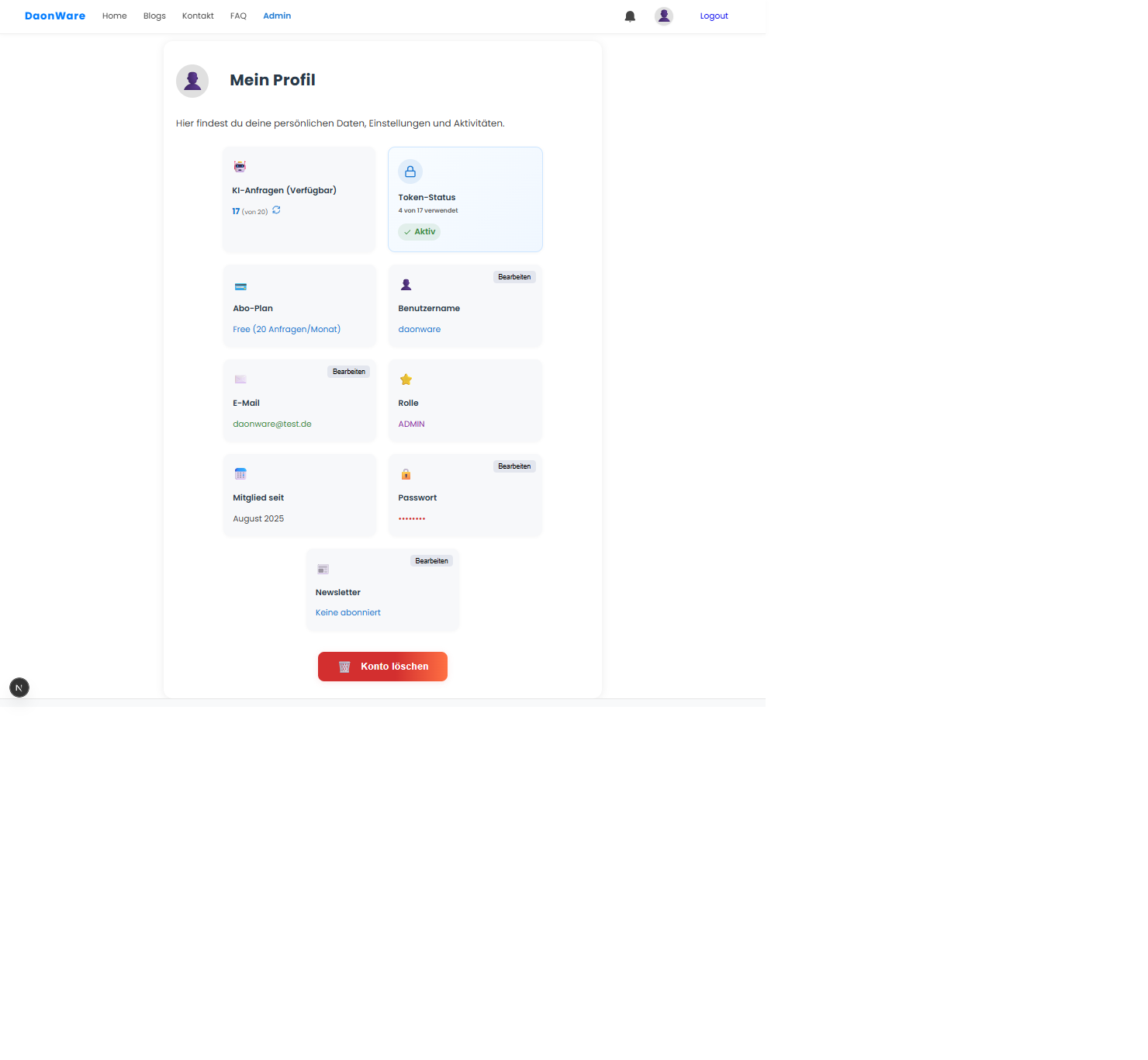
Task: Click the lock icon in Token-Status card
Action: click(x=410, y=171)
